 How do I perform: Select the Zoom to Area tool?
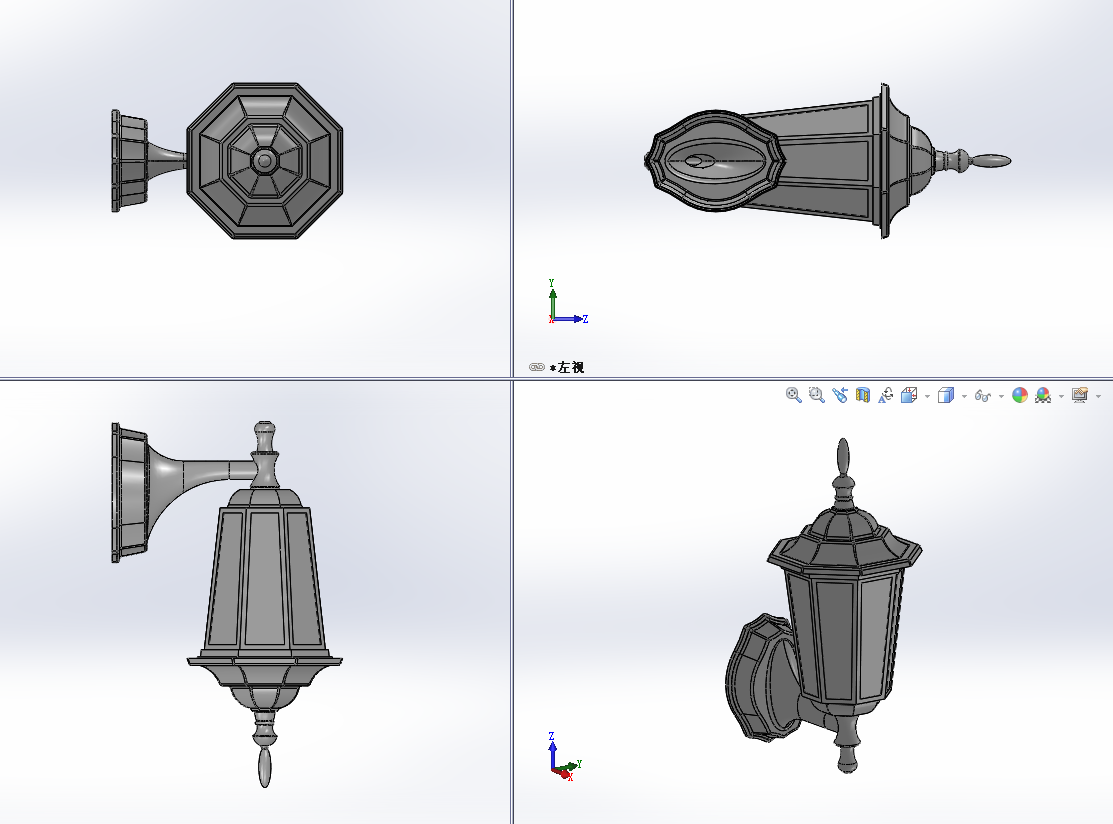817,395
